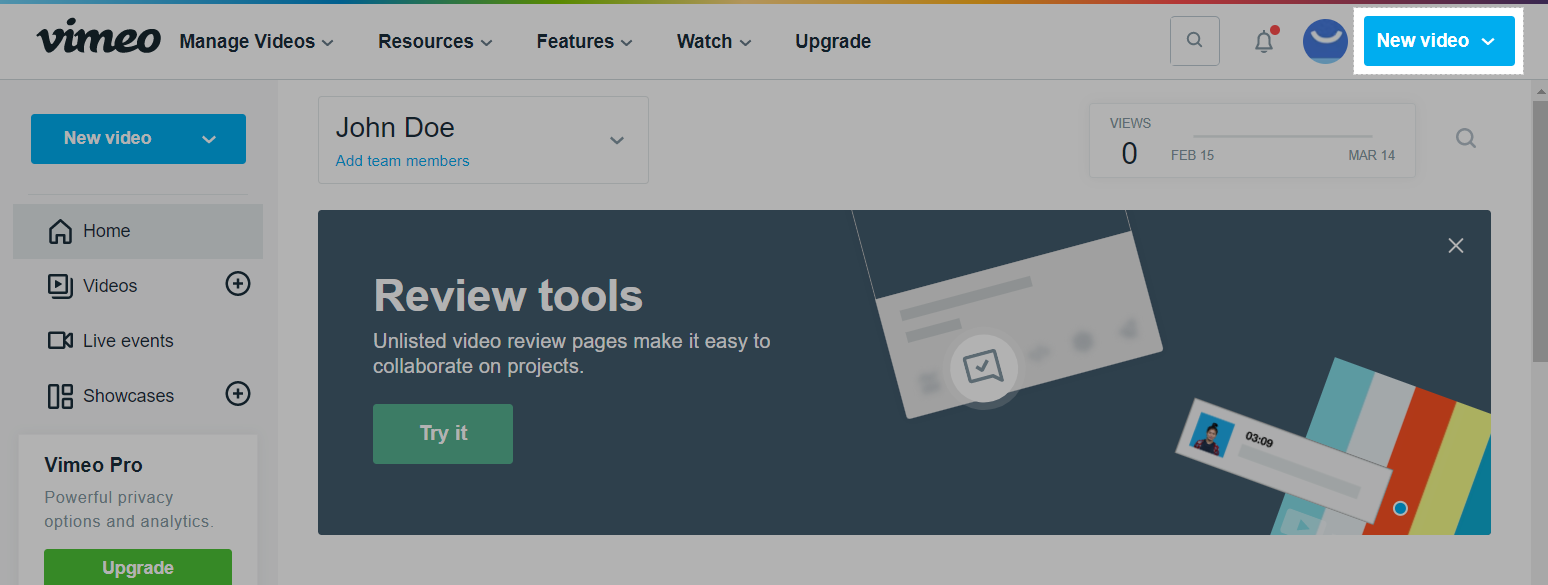Open the search icon in top navigation
Image resolution: width=1548 pixels, height=585 pixels.
[x=1194, y=41]
